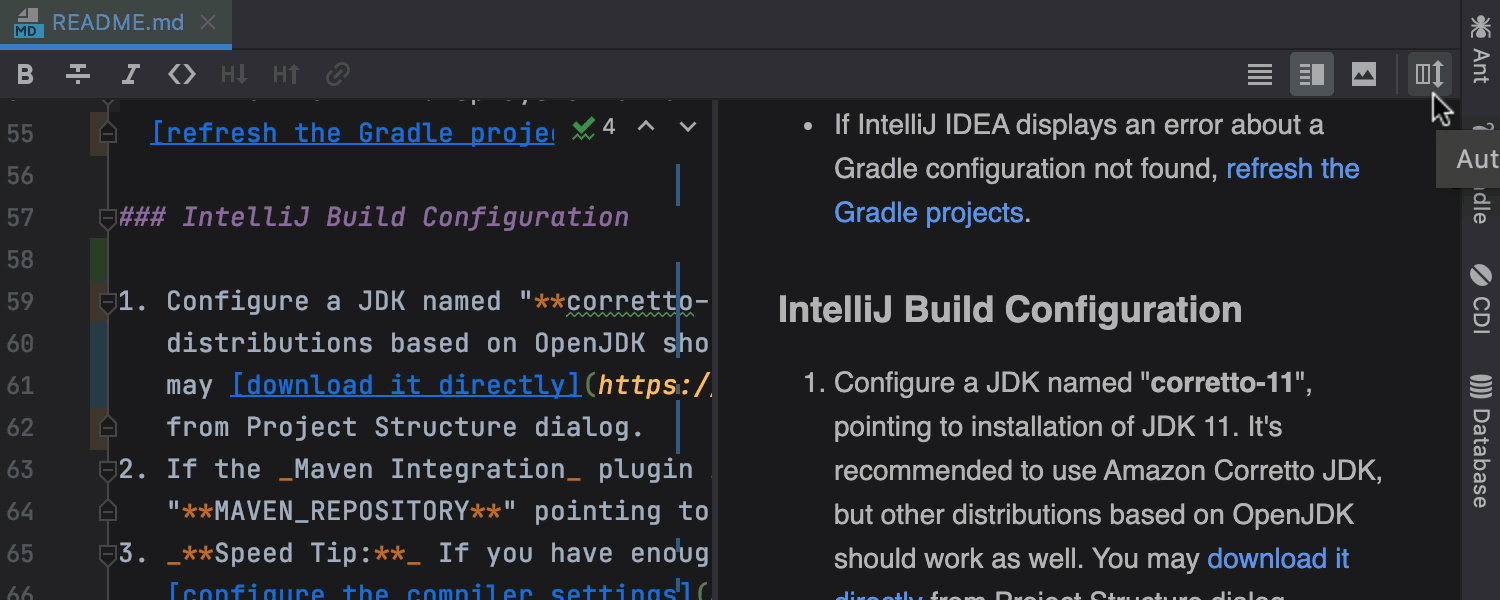Collapse fold marker at line 65
The height and width of the screenshot is (600, 1500).
click(x=107, y=553)
